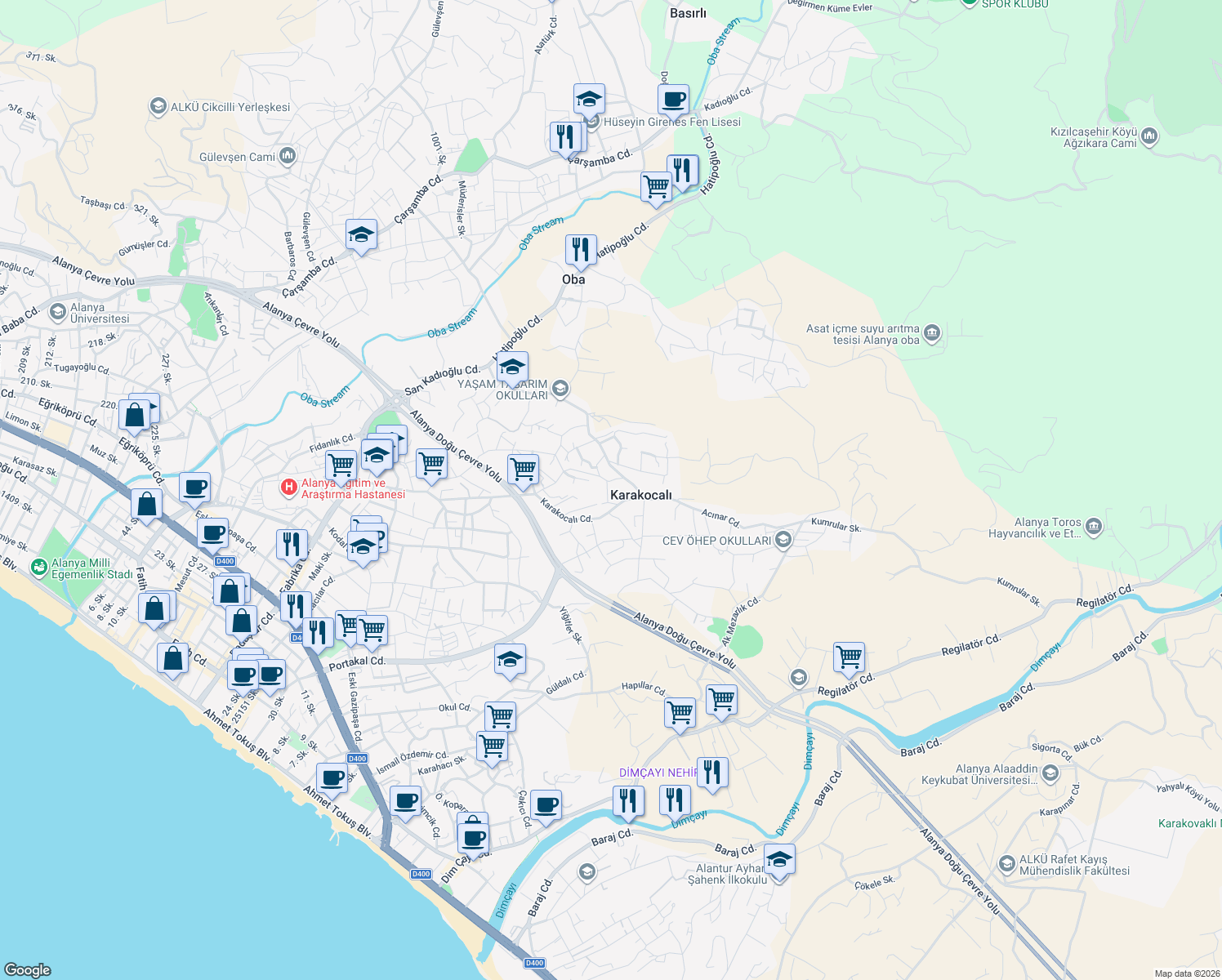1222x980 pixels.
Task: Open the Asat içme suyu arıtma tesisi marker
Action: coord(934,334)
